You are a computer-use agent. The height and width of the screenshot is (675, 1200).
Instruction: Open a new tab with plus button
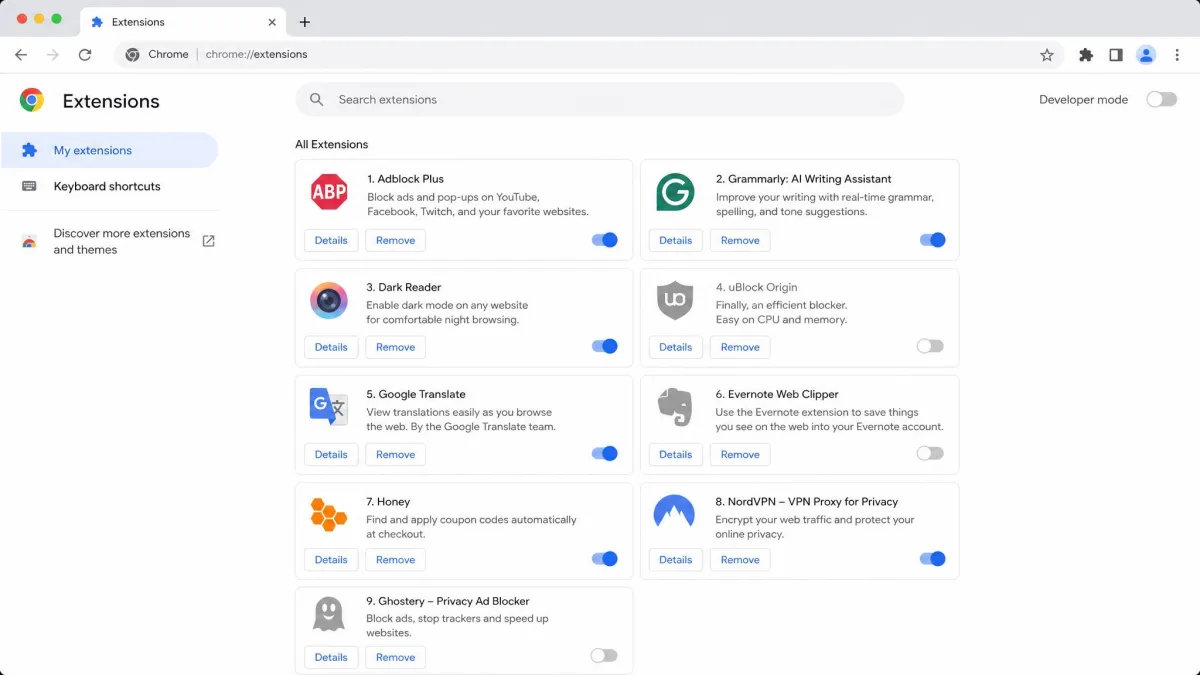point(305,22)
